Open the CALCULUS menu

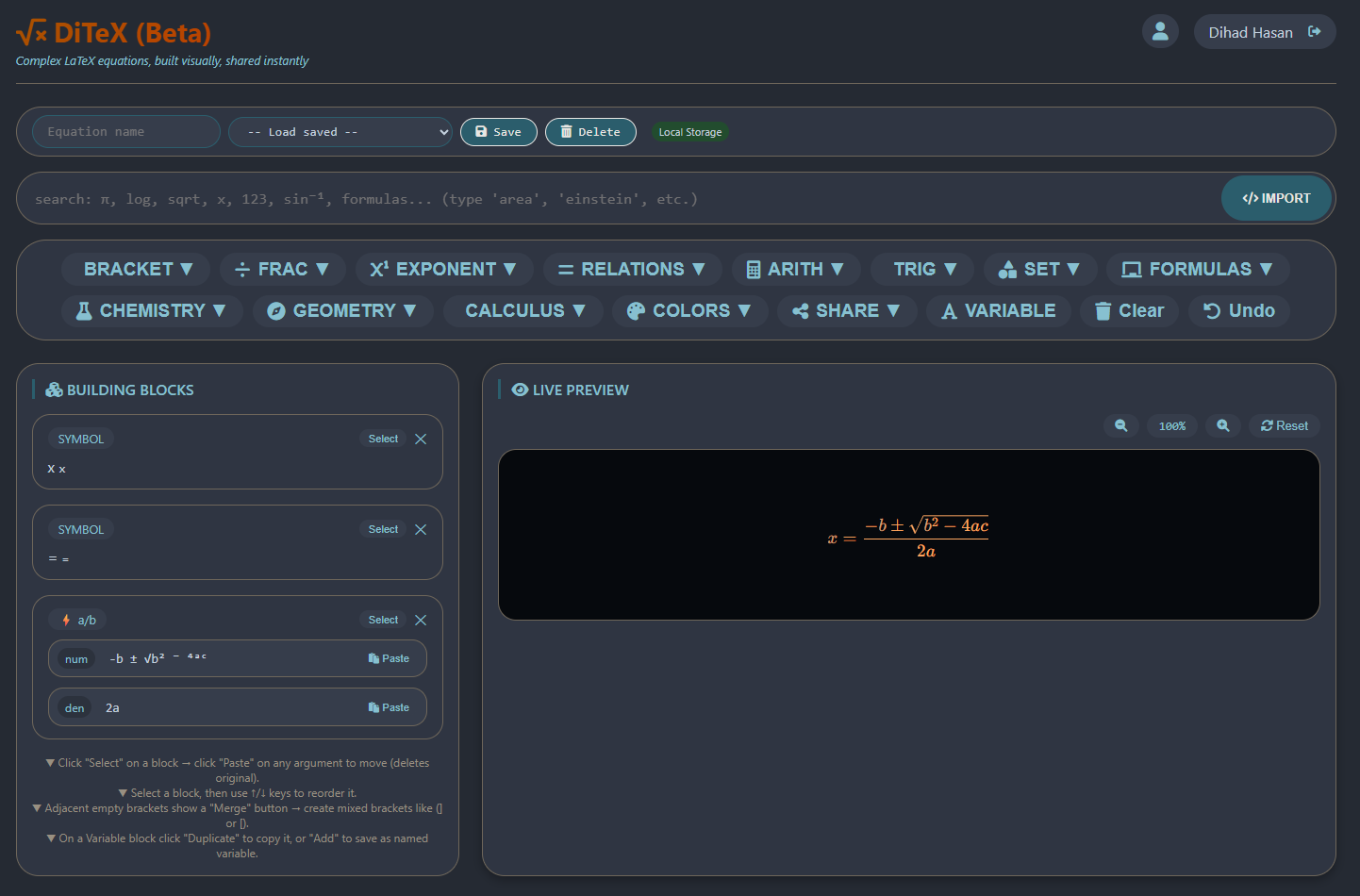[x=522, y=310]
